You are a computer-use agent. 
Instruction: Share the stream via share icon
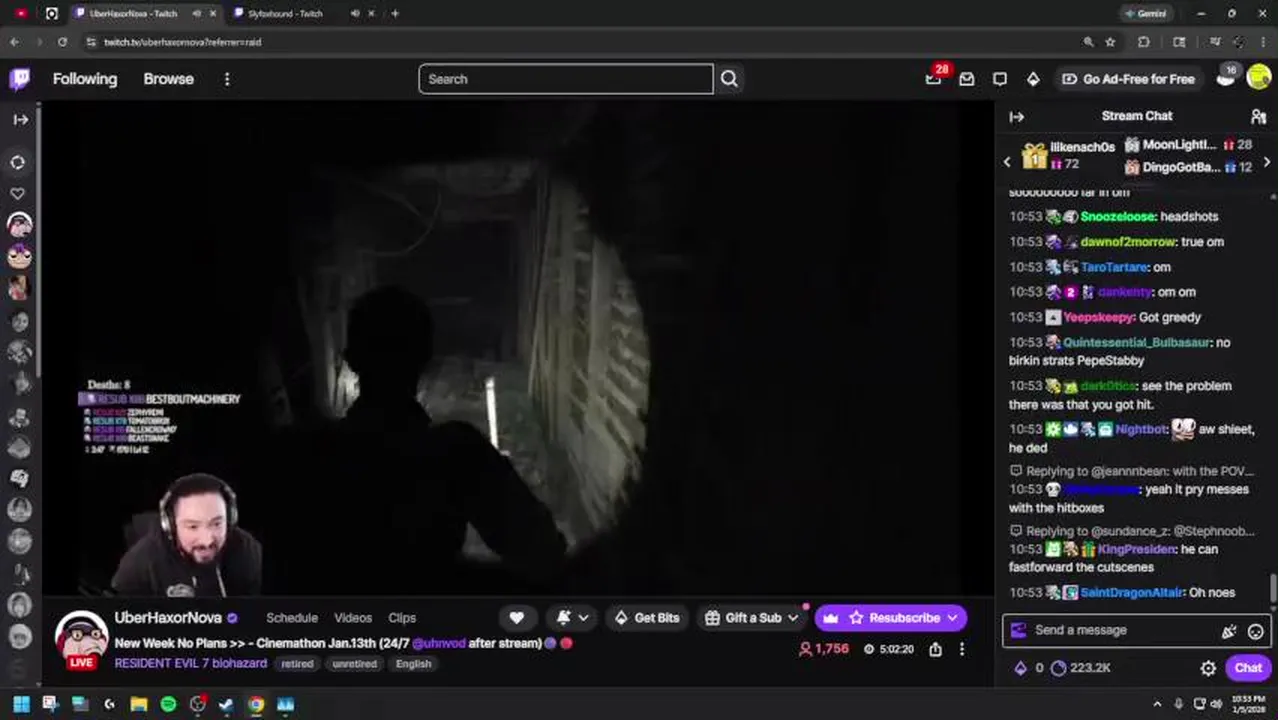coord(935,649)
